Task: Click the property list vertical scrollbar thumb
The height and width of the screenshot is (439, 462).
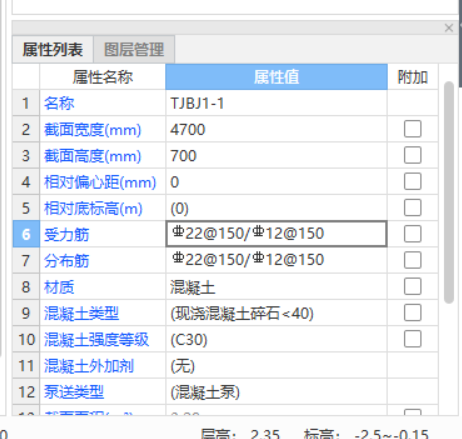Action: (x=449, y=192)
